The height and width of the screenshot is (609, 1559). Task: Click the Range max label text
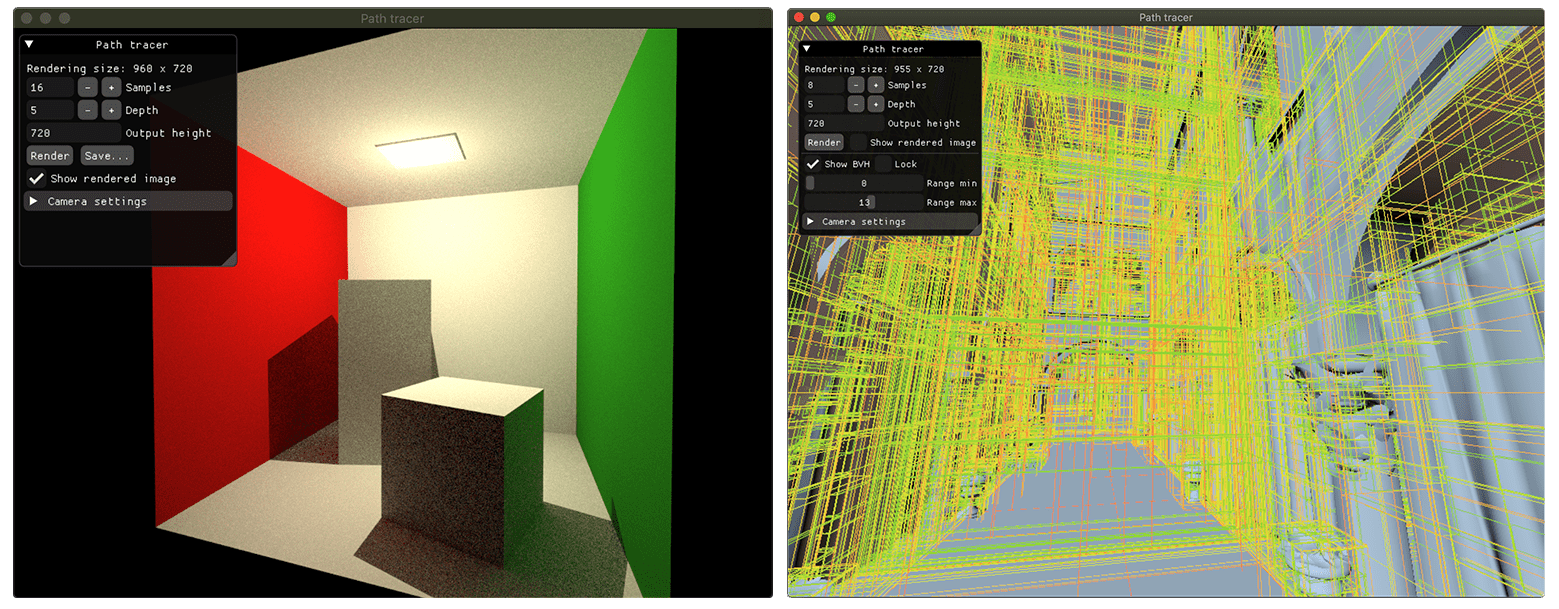952,202
